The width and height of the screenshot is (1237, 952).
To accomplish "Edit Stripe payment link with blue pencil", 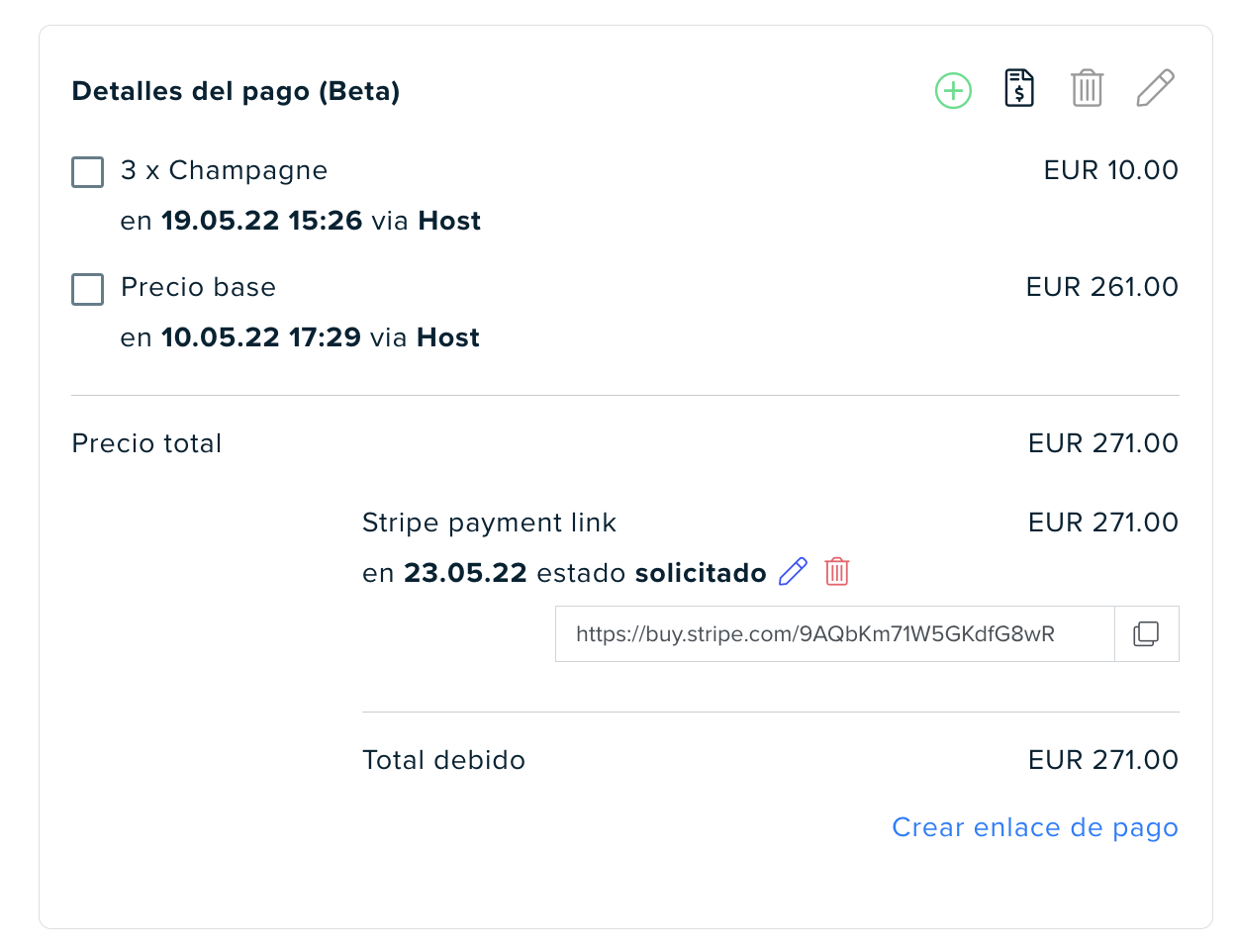I will [x=794, y=572].
